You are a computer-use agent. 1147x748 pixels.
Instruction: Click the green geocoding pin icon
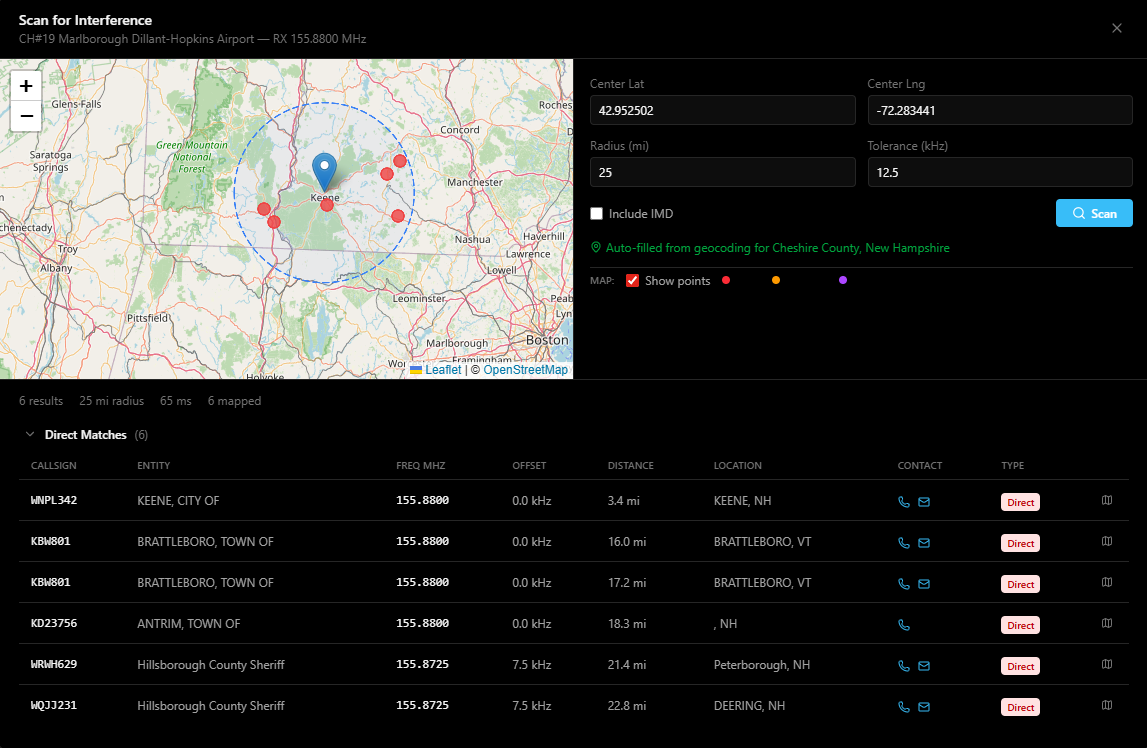596,247
